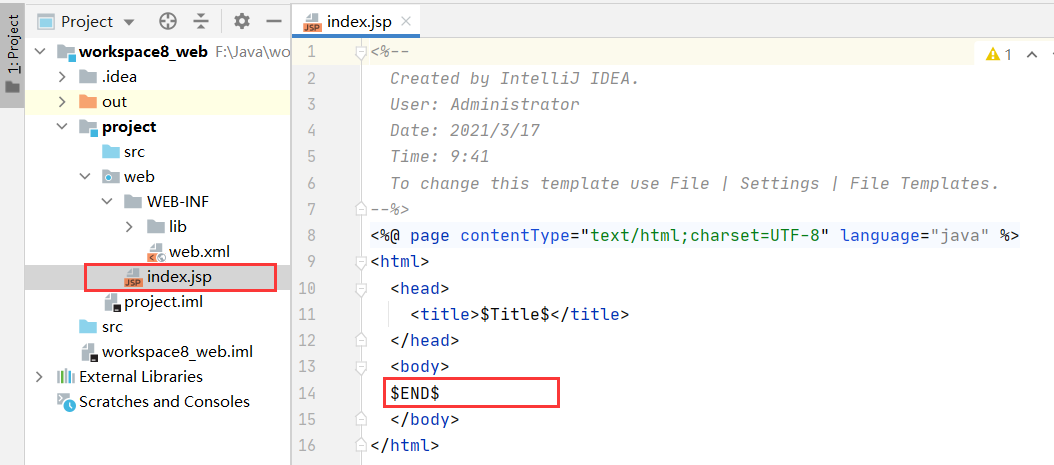Jump to previous highlighted error arrow
The height and width of the screenshot is (465, 1054).
pos(1031,54)
